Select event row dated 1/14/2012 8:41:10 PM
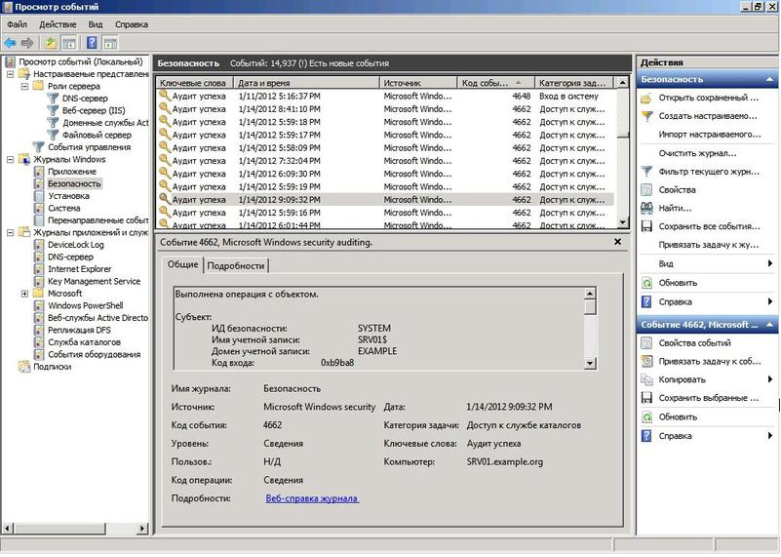This screenshot has width=781, height=557. [387, 109]
